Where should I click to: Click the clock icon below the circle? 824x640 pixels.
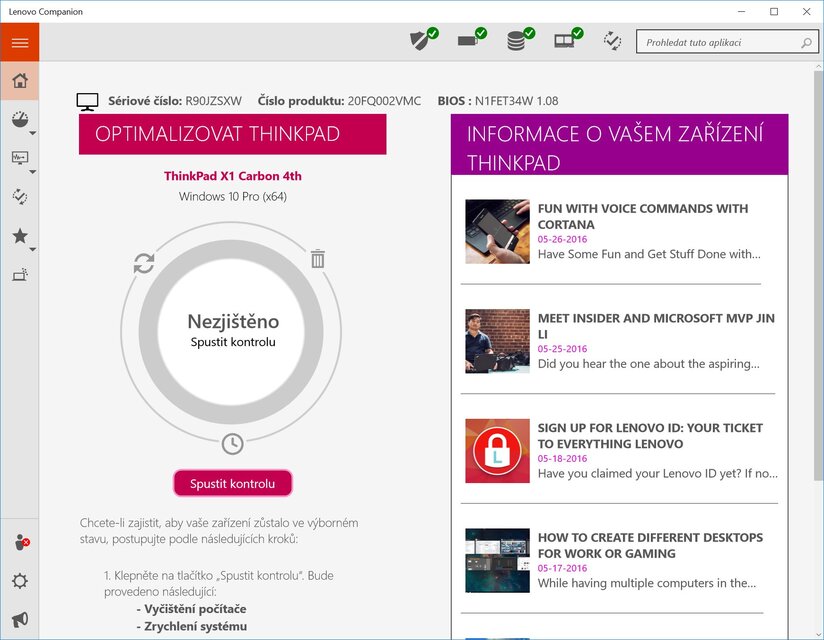[232, 443]
